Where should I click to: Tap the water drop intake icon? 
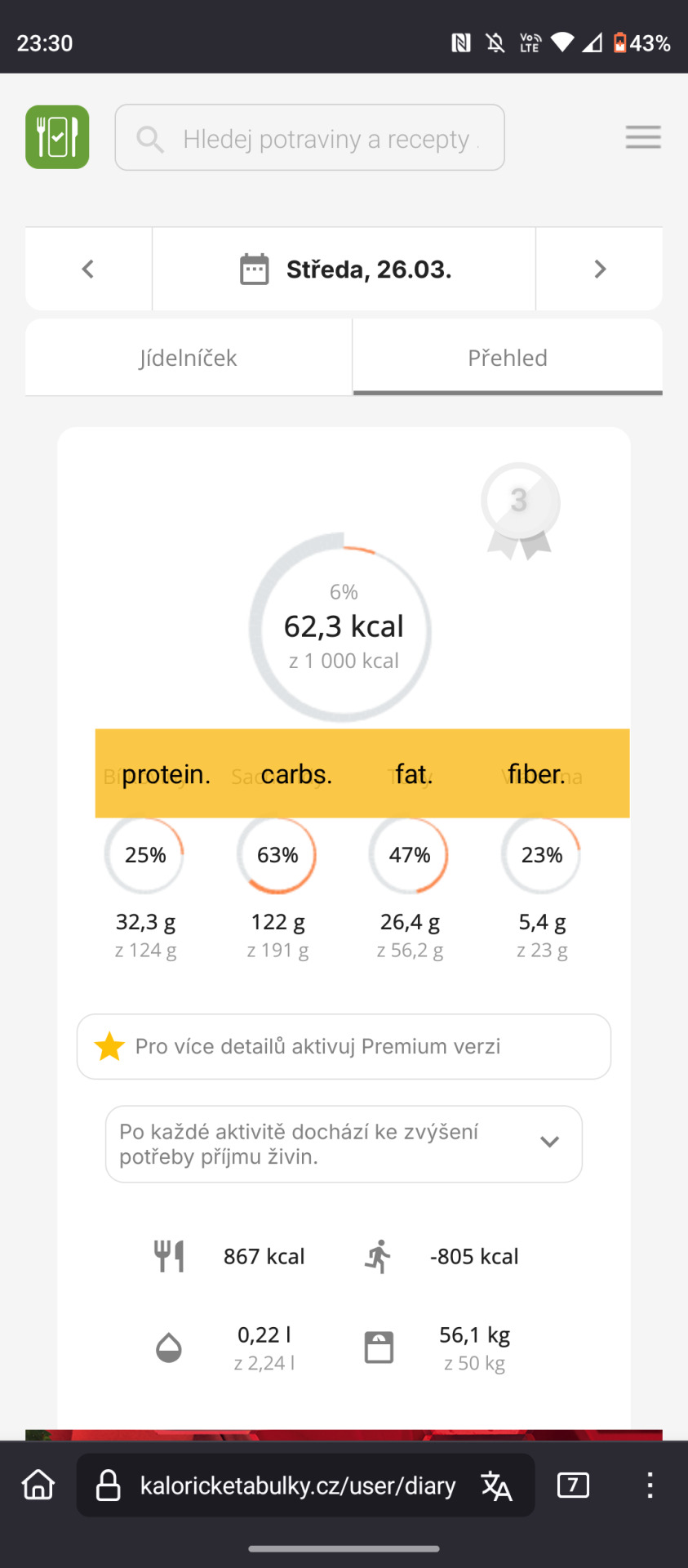169,1347
